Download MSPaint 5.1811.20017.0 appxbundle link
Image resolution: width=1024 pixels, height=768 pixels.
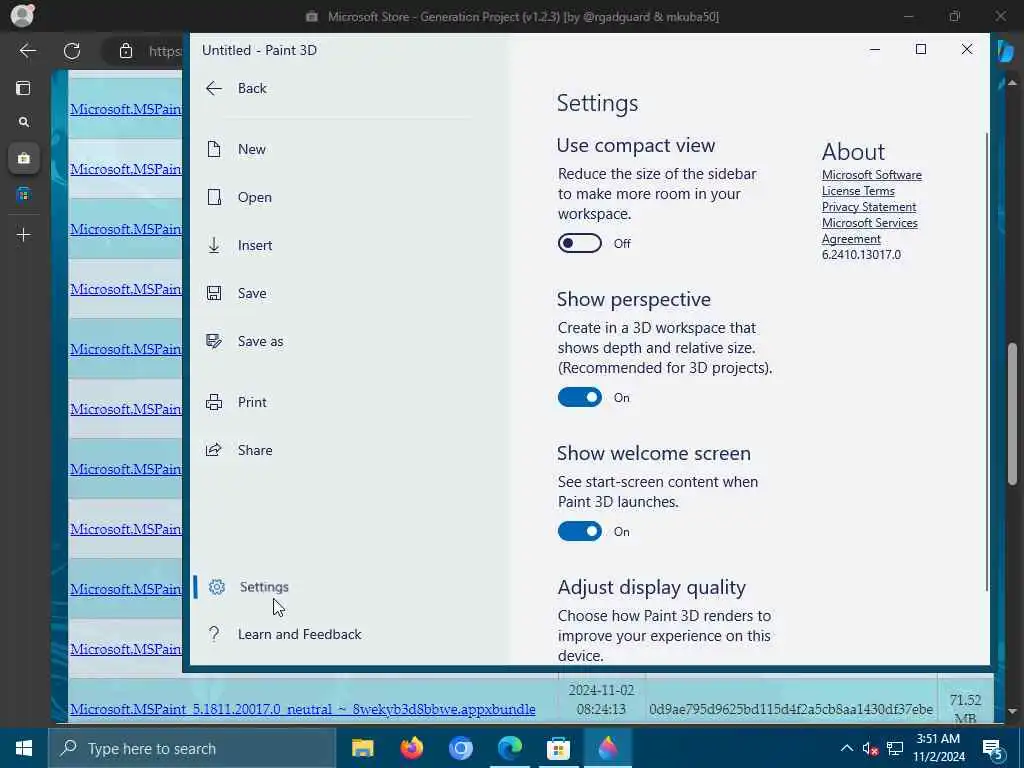[x=302, y=709]
